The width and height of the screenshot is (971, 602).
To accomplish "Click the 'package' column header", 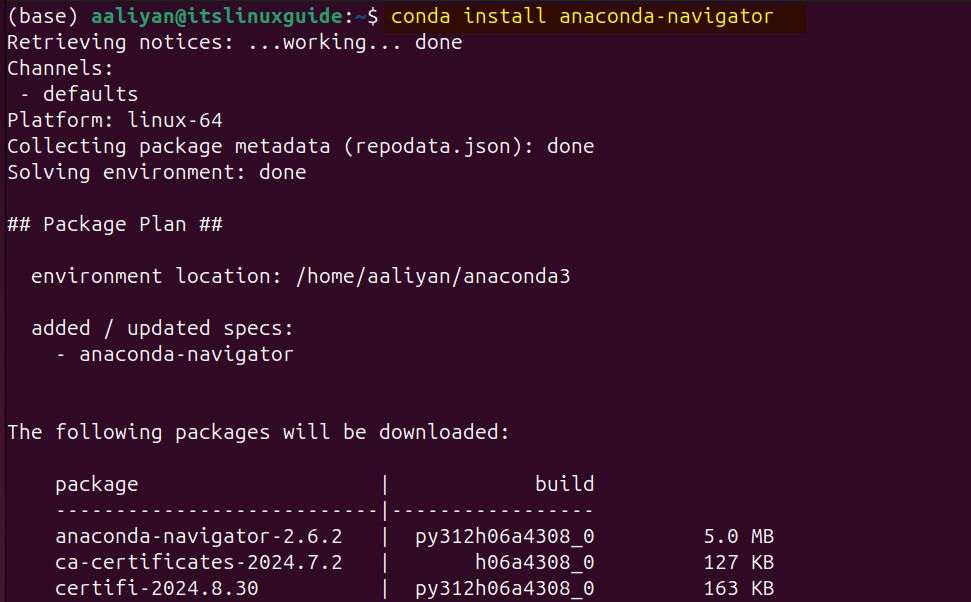I will (97, 484).
